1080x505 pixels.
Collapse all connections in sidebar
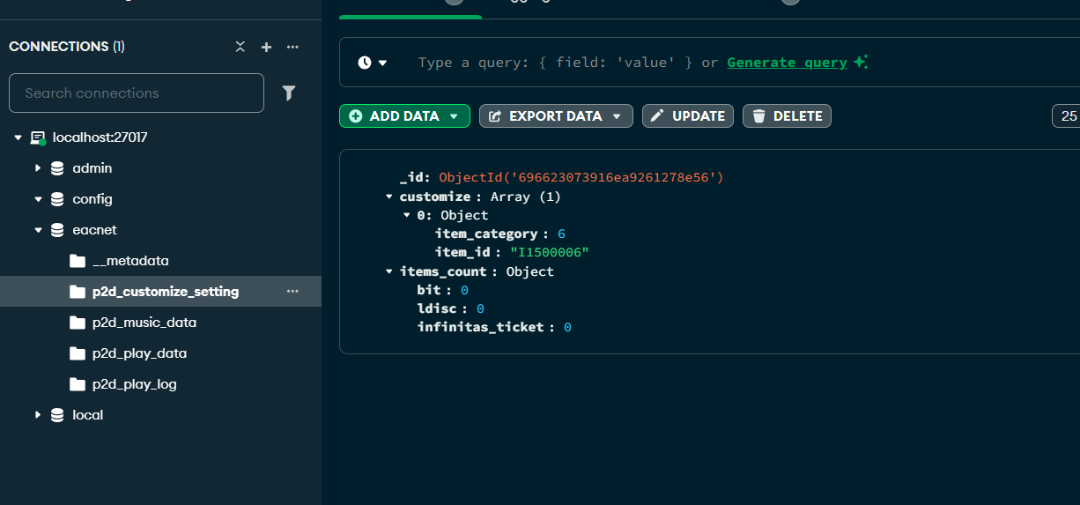(x=240, y=47)
